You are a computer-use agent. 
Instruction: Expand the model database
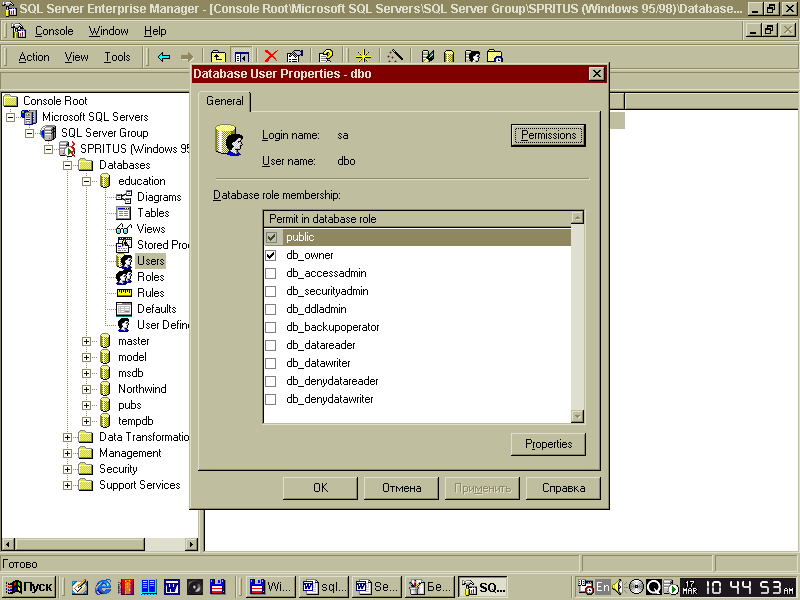[87, 357]
